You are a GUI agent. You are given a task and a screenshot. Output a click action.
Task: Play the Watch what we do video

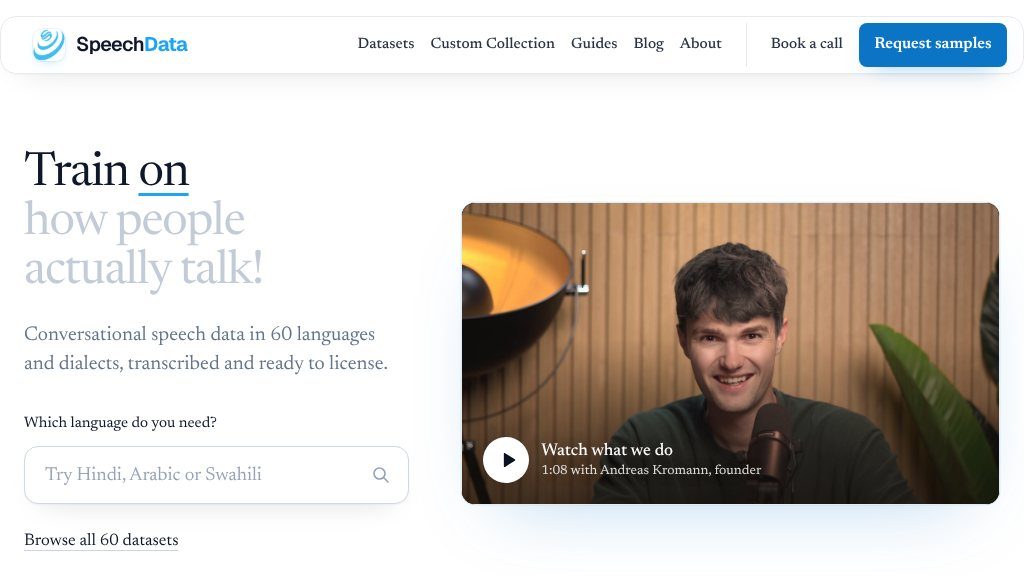(x=505, y=460)
